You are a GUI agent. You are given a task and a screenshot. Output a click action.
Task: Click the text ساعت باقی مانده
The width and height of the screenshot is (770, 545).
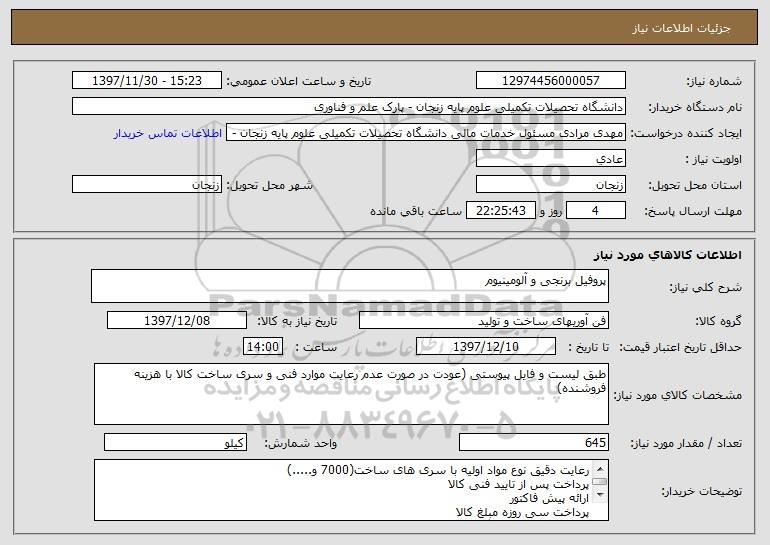point(416,211)
